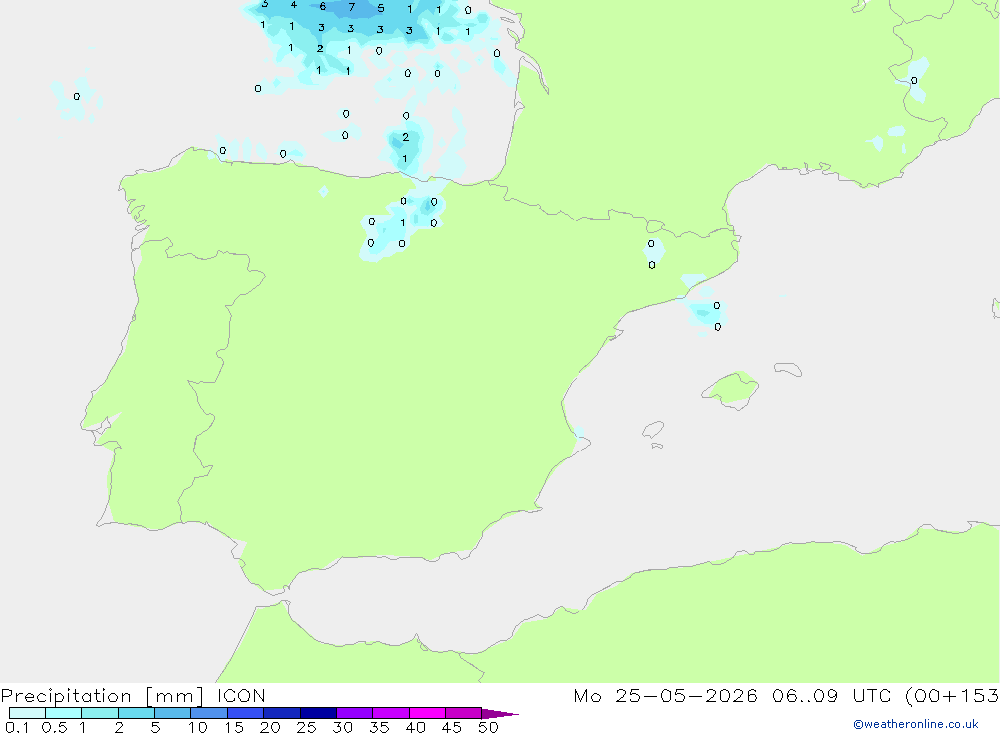This screenshot has width=1000, height=733.
Task: Click the 25–30 mm navy swatch
Action: coord(318,713)
